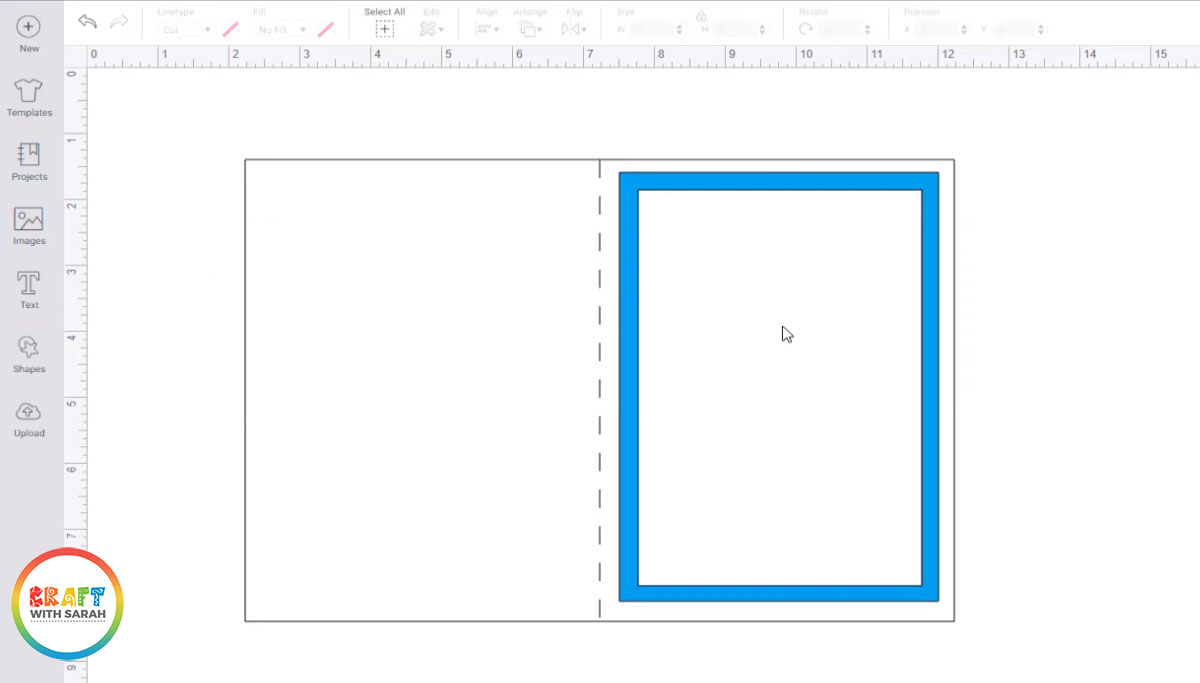Open the Shapes panel
This screenshot has width=1200, height=683.
[x=29, y=354]
